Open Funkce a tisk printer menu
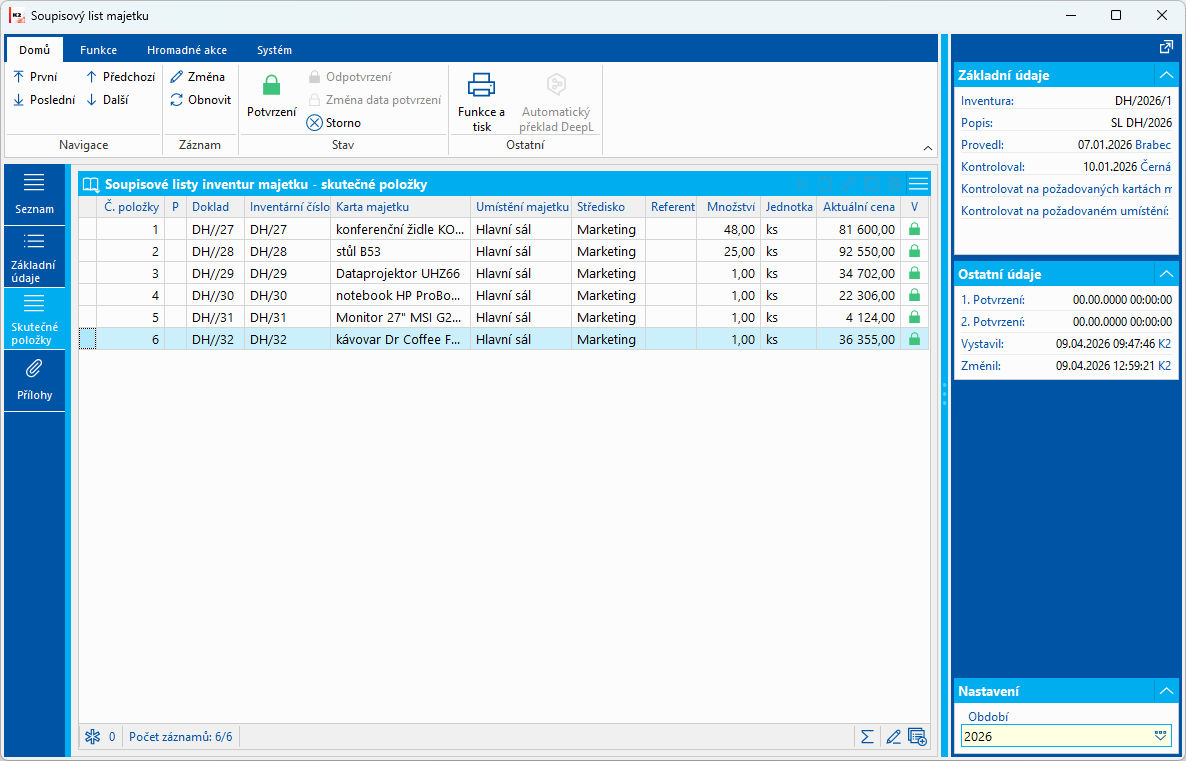The image size is (1186, 761). 481,102
